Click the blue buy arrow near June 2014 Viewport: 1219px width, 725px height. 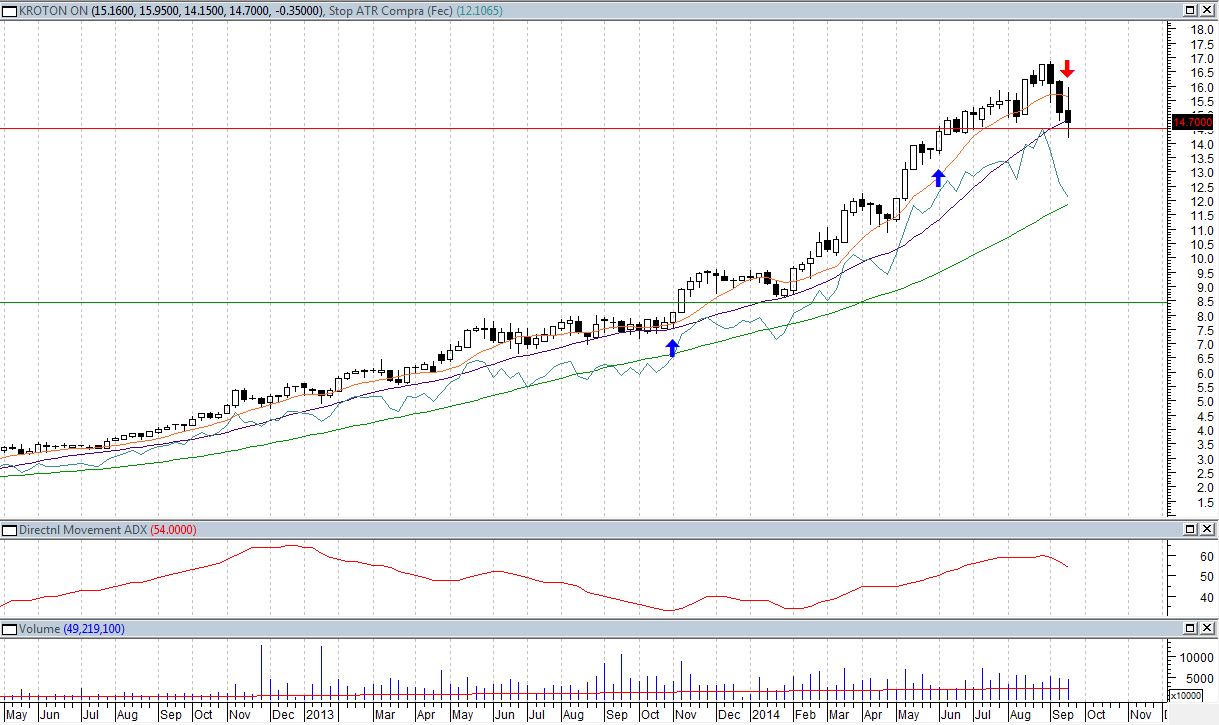938,178
